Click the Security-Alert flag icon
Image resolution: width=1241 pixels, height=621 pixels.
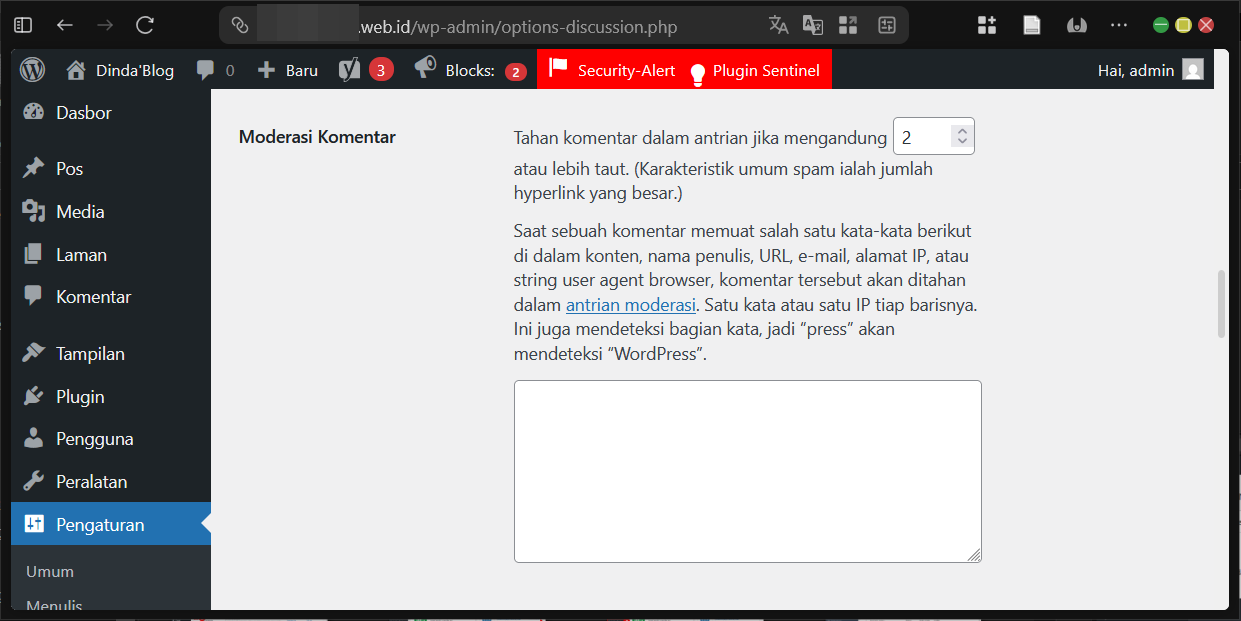[x=558, y=69]
